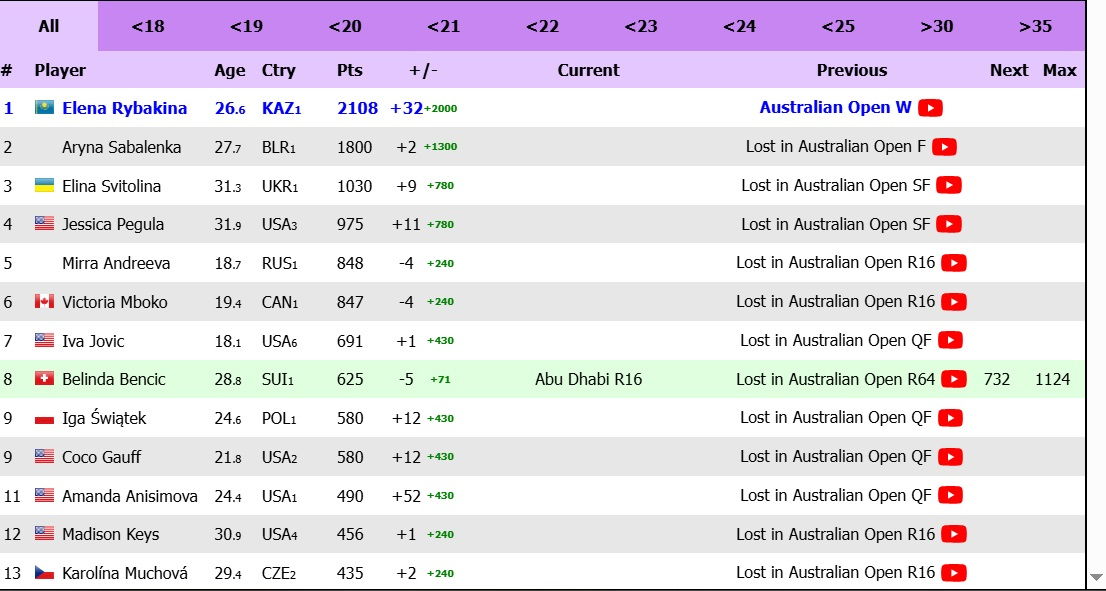Sort by the Age column header

point(229,70)
